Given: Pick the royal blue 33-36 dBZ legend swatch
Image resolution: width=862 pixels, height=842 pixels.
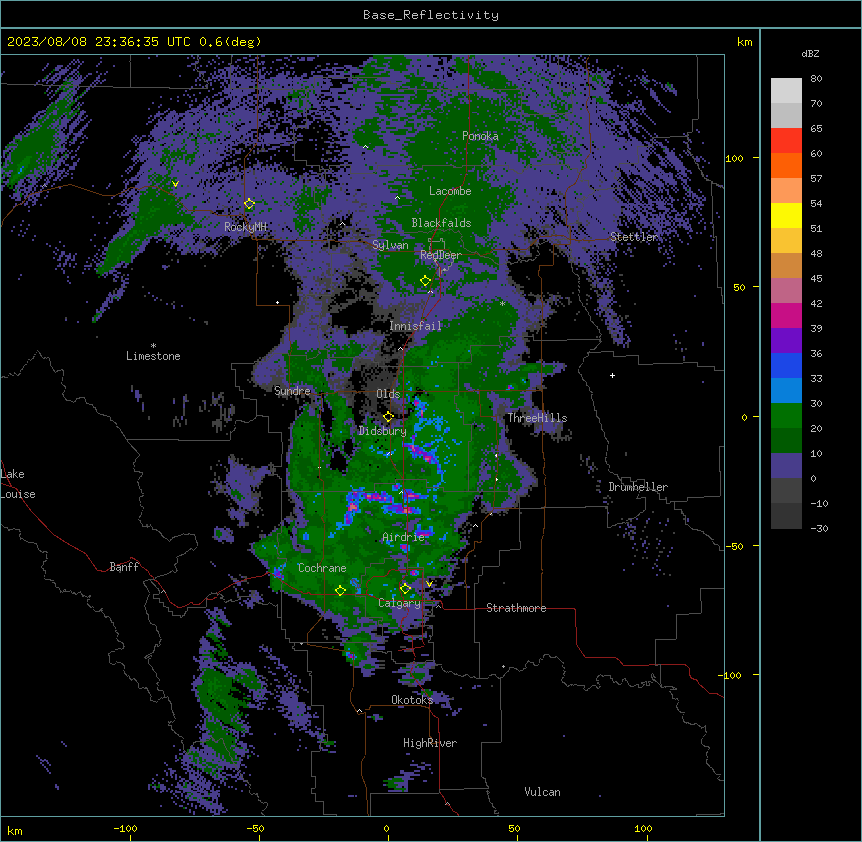Looking at the screenshot, I should click(786, 366).
